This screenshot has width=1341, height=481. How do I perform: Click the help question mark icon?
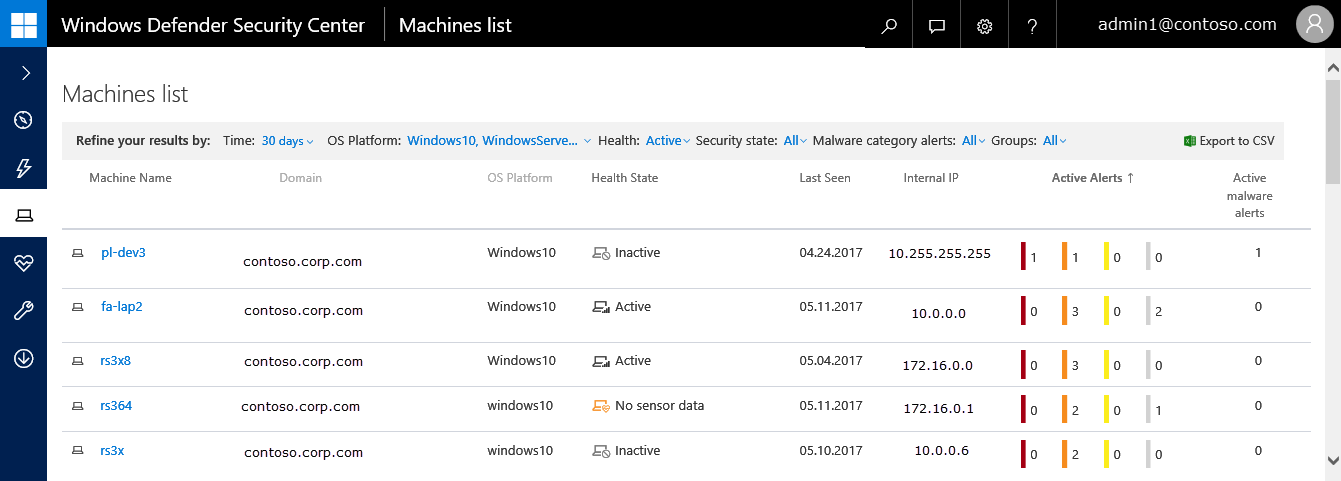click(x=1032, y=26)
